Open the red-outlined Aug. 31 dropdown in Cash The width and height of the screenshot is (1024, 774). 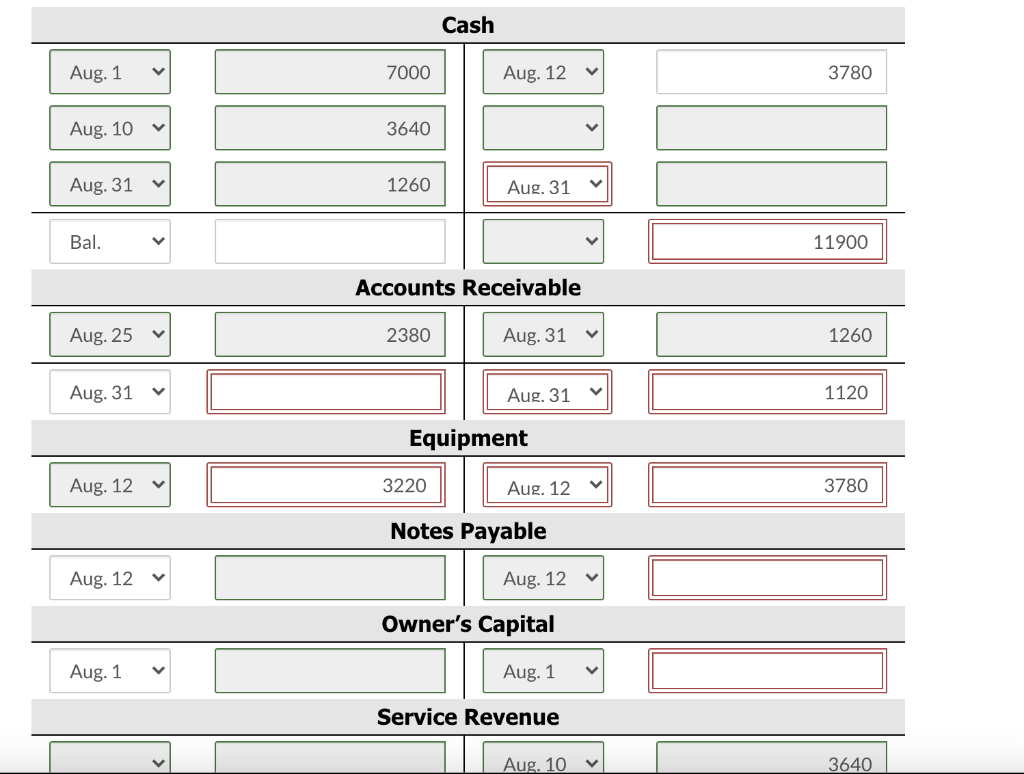point(547,184)
